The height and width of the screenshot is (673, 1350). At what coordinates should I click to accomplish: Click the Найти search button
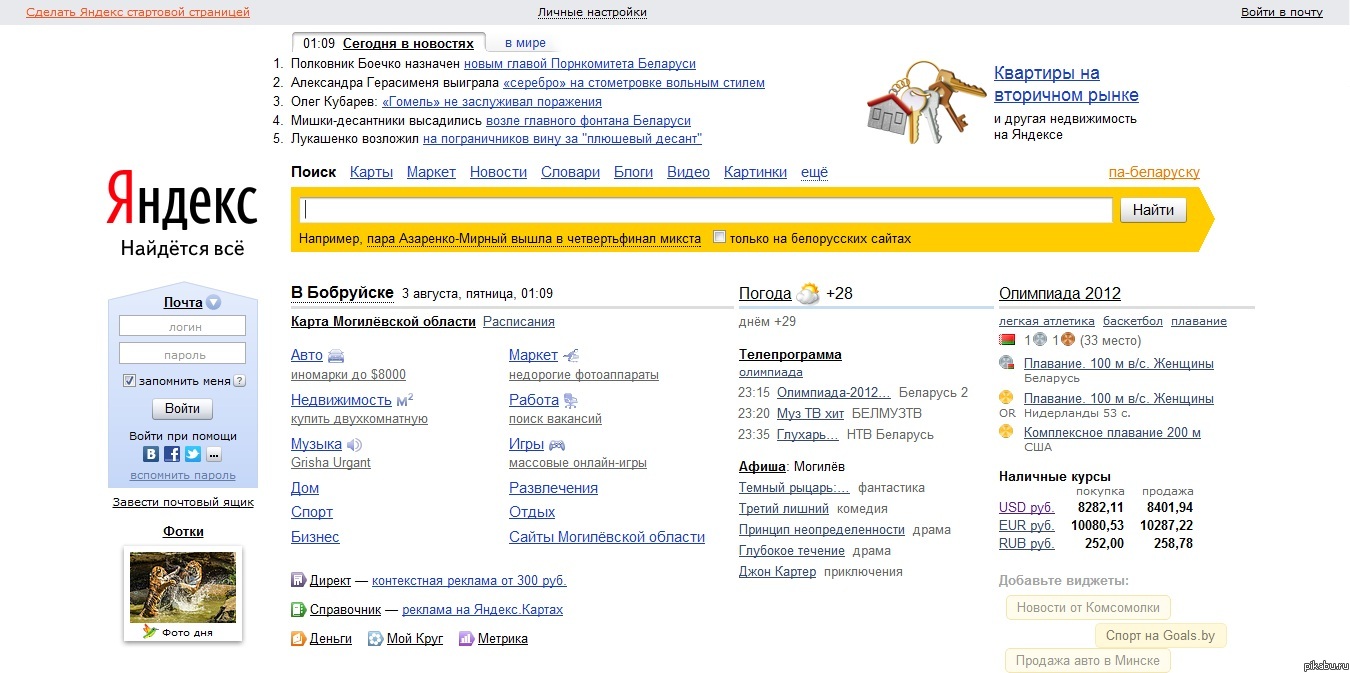pyautogui.click(x=1154, y=210)
